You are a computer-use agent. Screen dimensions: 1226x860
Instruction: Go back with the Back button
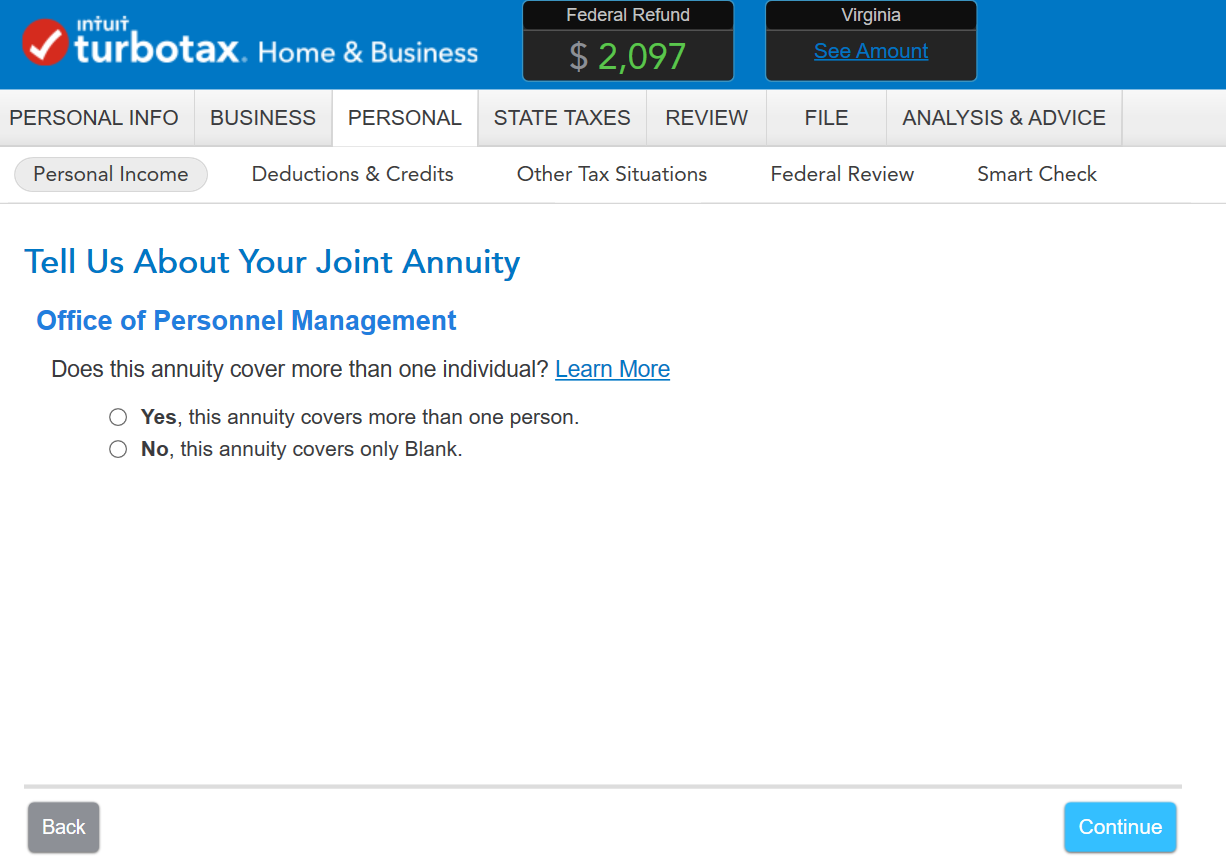(64, 827)
